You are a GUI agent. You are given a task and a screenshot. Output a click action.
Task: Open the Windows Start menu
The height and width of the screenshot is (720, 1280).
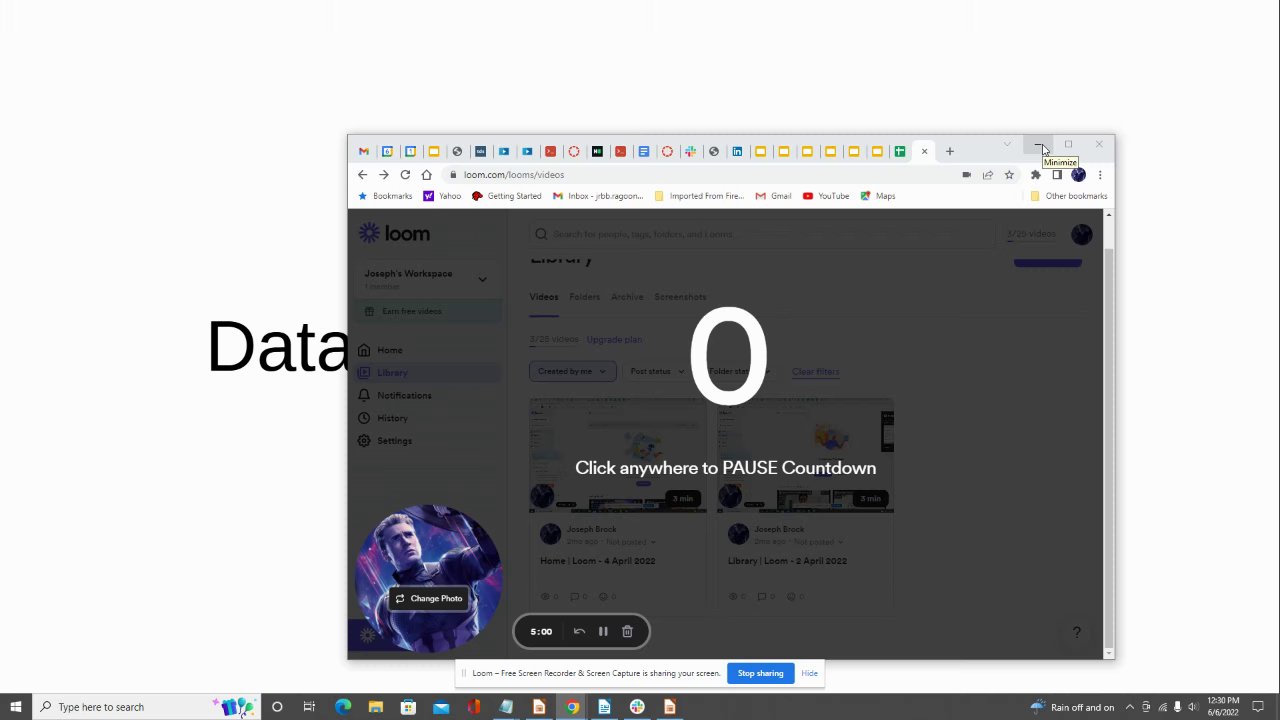(15, 707)
